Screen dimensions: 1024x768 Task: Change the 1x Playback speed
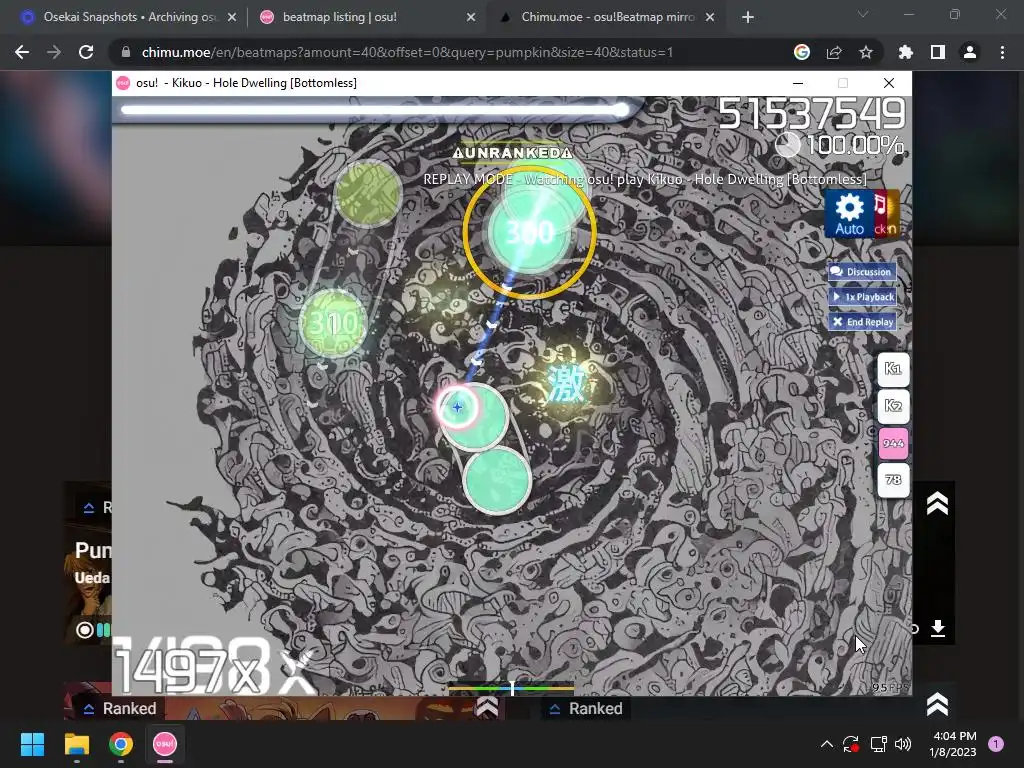[x=862, y=296]
